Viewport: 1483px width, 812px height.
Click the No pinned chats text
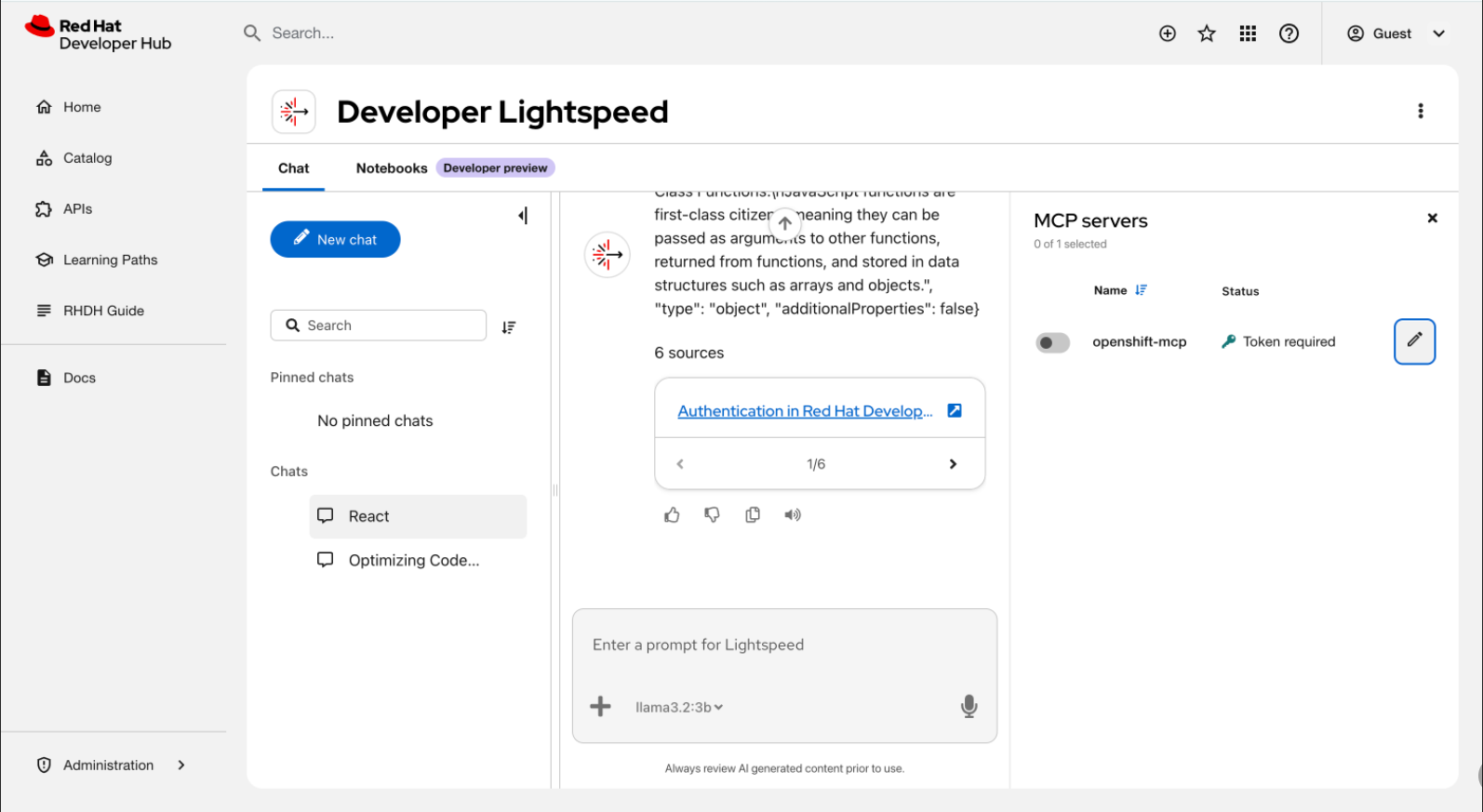(375, 420)
